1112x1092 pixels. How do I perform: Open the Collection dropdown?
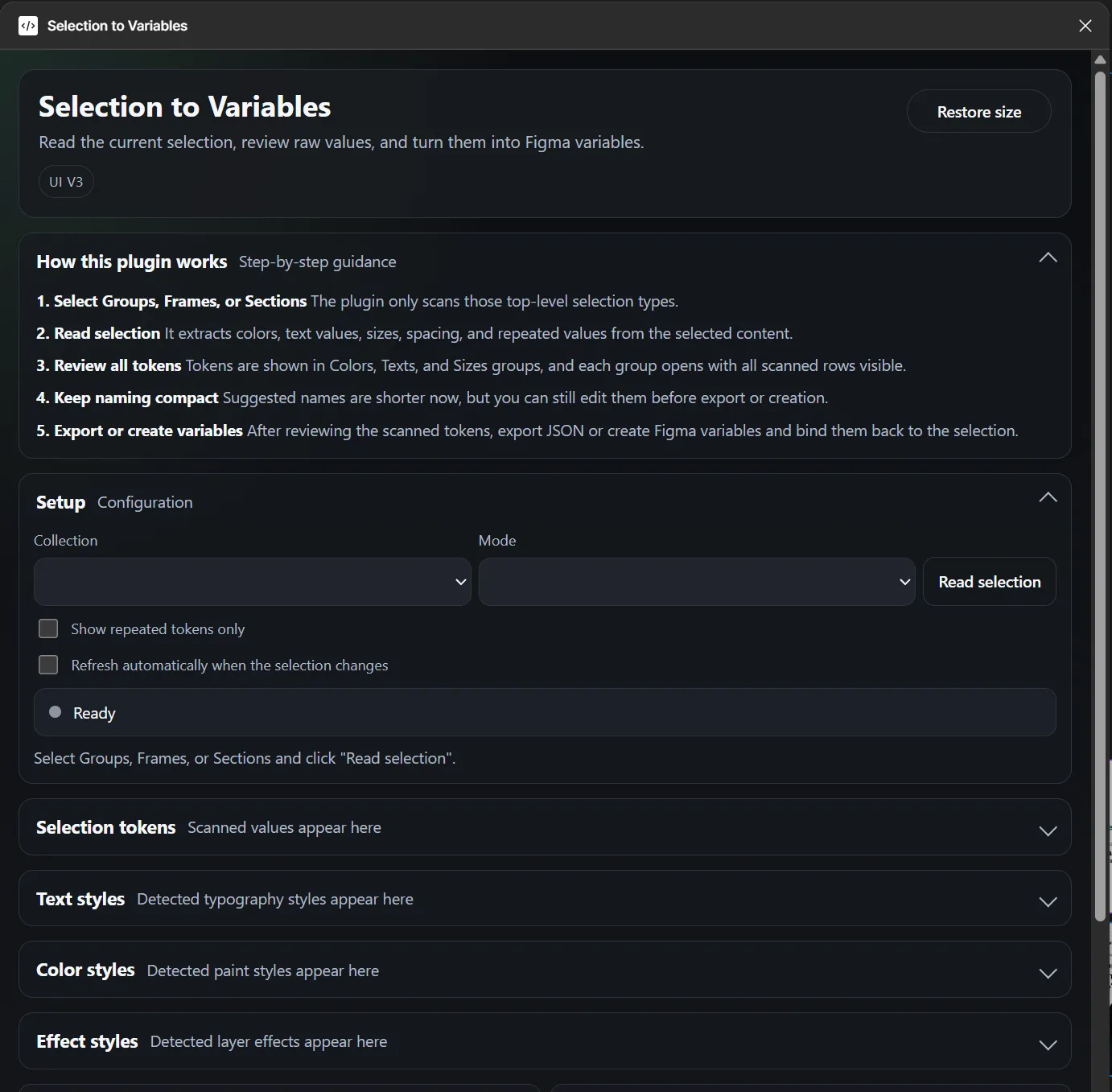click(252, 582)
